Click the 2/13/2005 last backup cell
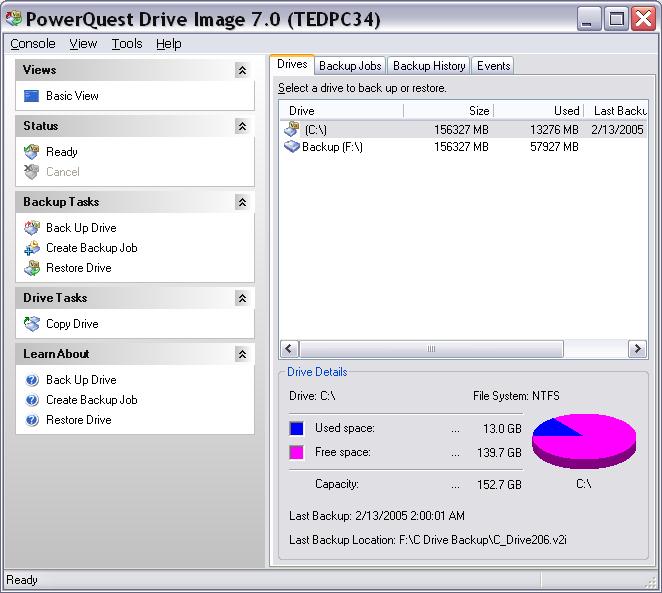 pos(617,130)
